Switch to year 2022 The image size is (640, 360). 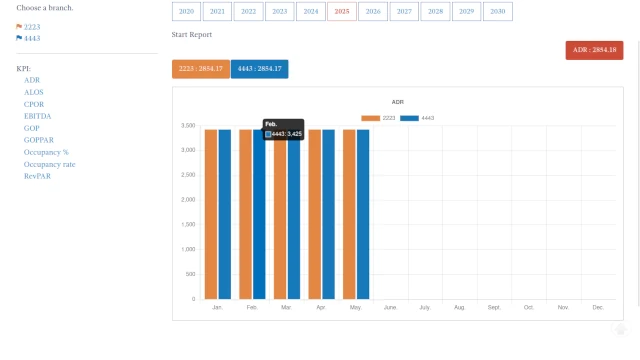[249, 11]
